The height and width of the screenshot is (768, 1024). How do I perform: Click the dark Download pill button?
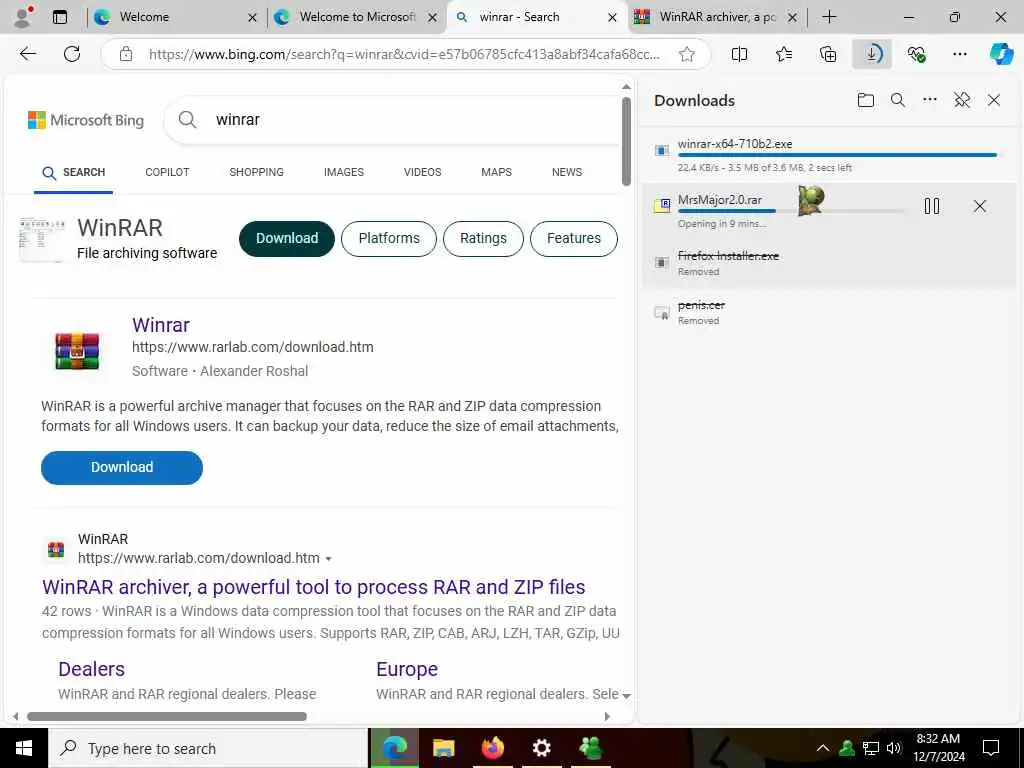pyautogui.click(x=287, y=238)
